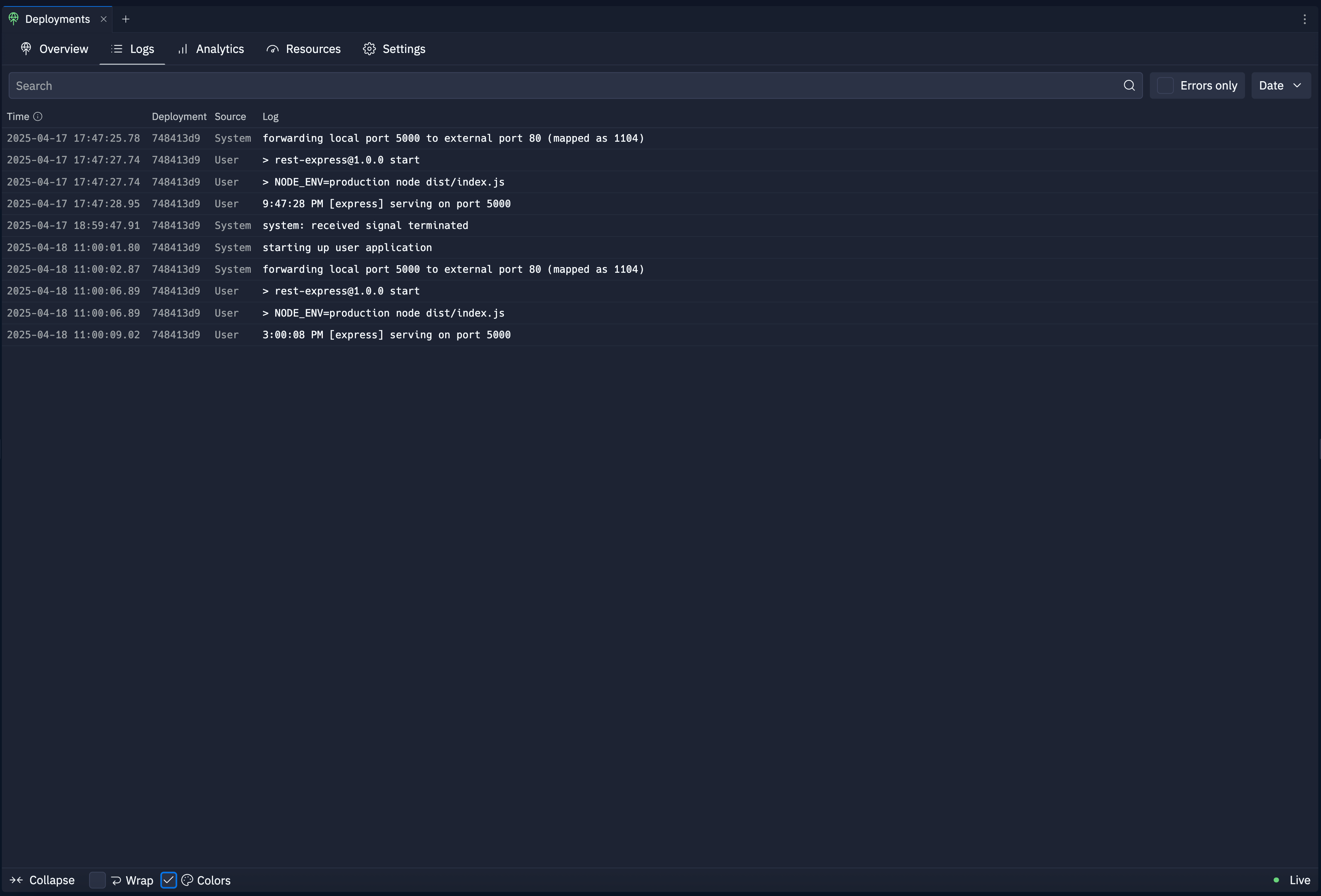Focus the log Search field
This screenshot has width=1321, height=896.
pos(575,86)
